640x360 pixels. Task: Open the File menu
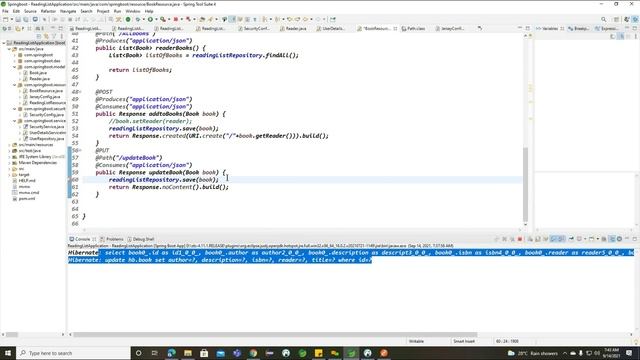point(5,11)
